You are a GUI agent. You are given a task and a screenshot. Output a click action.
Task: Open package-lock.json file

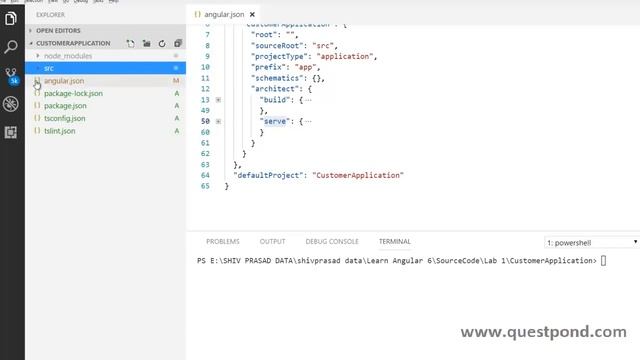(105, 93)
